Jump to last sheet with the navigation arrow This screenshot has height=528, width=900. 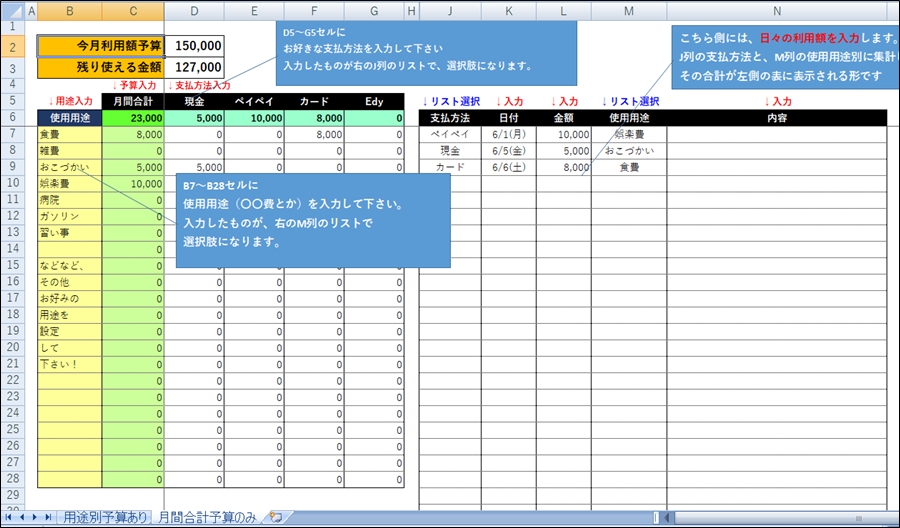point(48,517)
